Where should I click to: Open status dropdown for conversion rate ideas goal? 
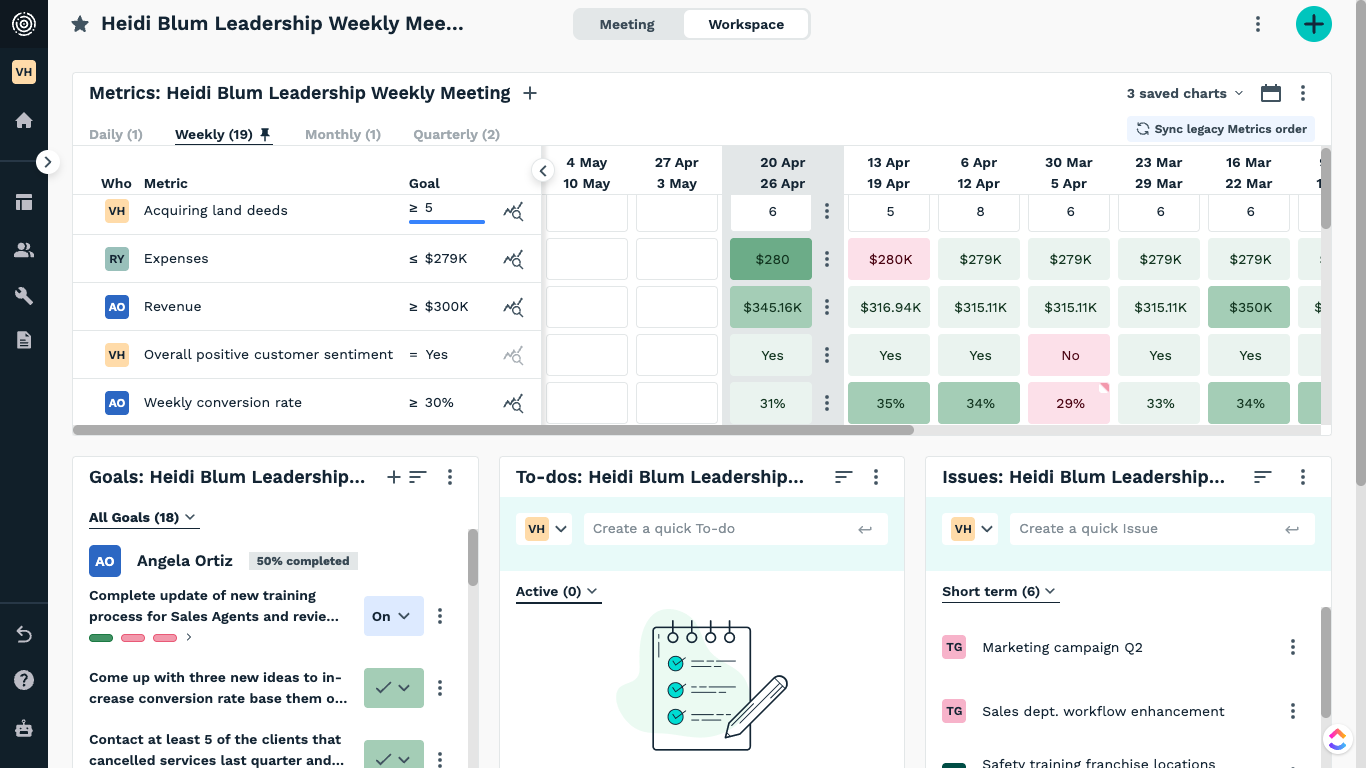[394, 688]
